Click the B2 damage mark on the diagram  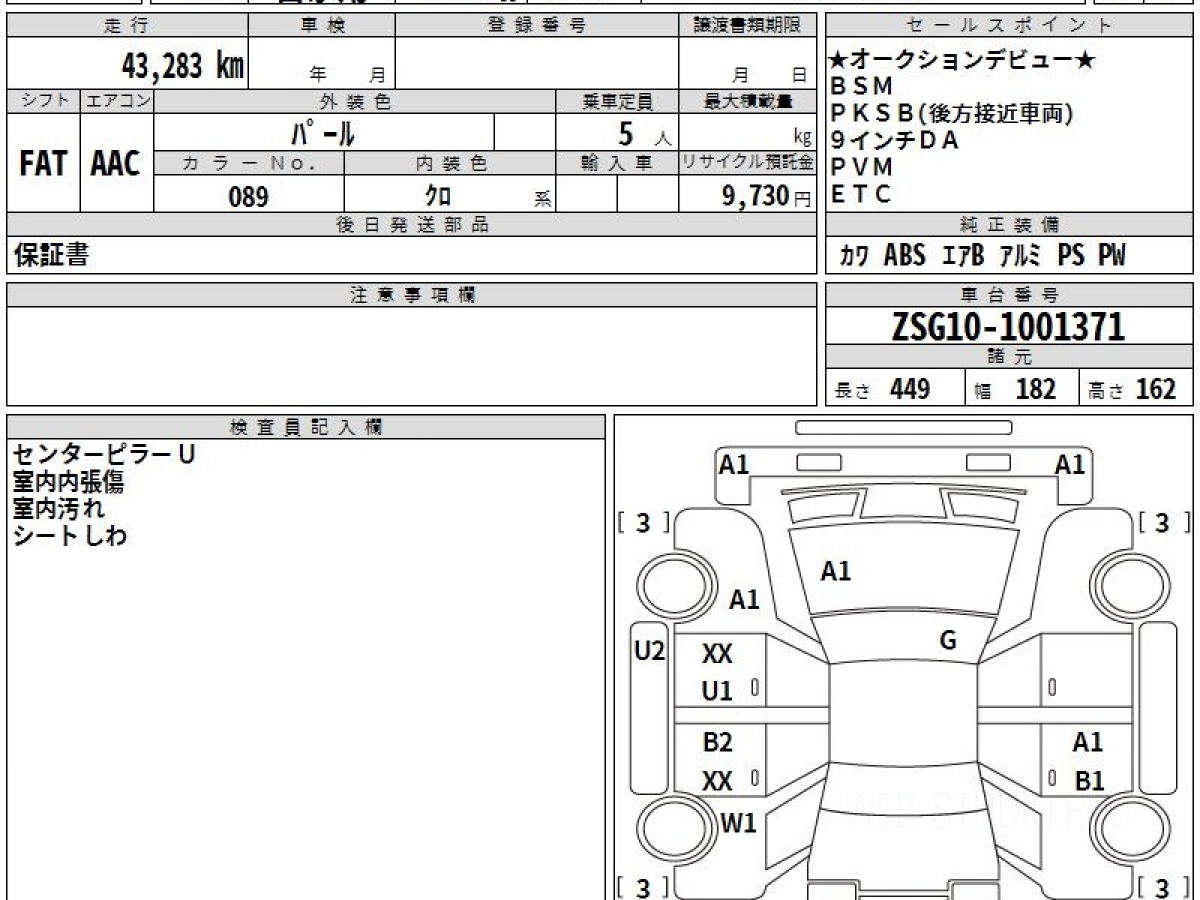pos(717,742)
